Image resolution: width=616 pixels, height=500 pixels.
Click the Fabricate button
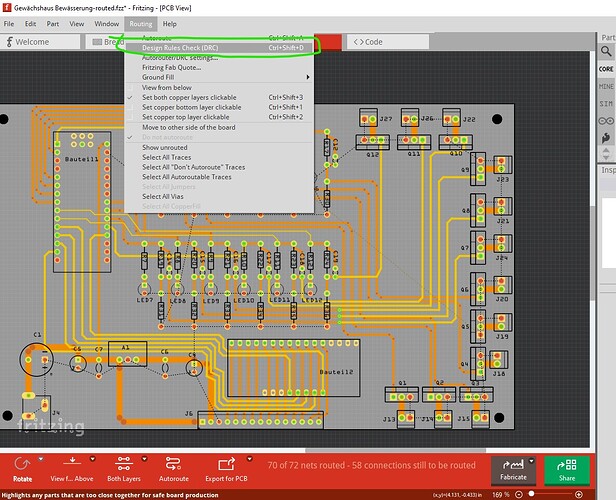click(x=513, y=470)
